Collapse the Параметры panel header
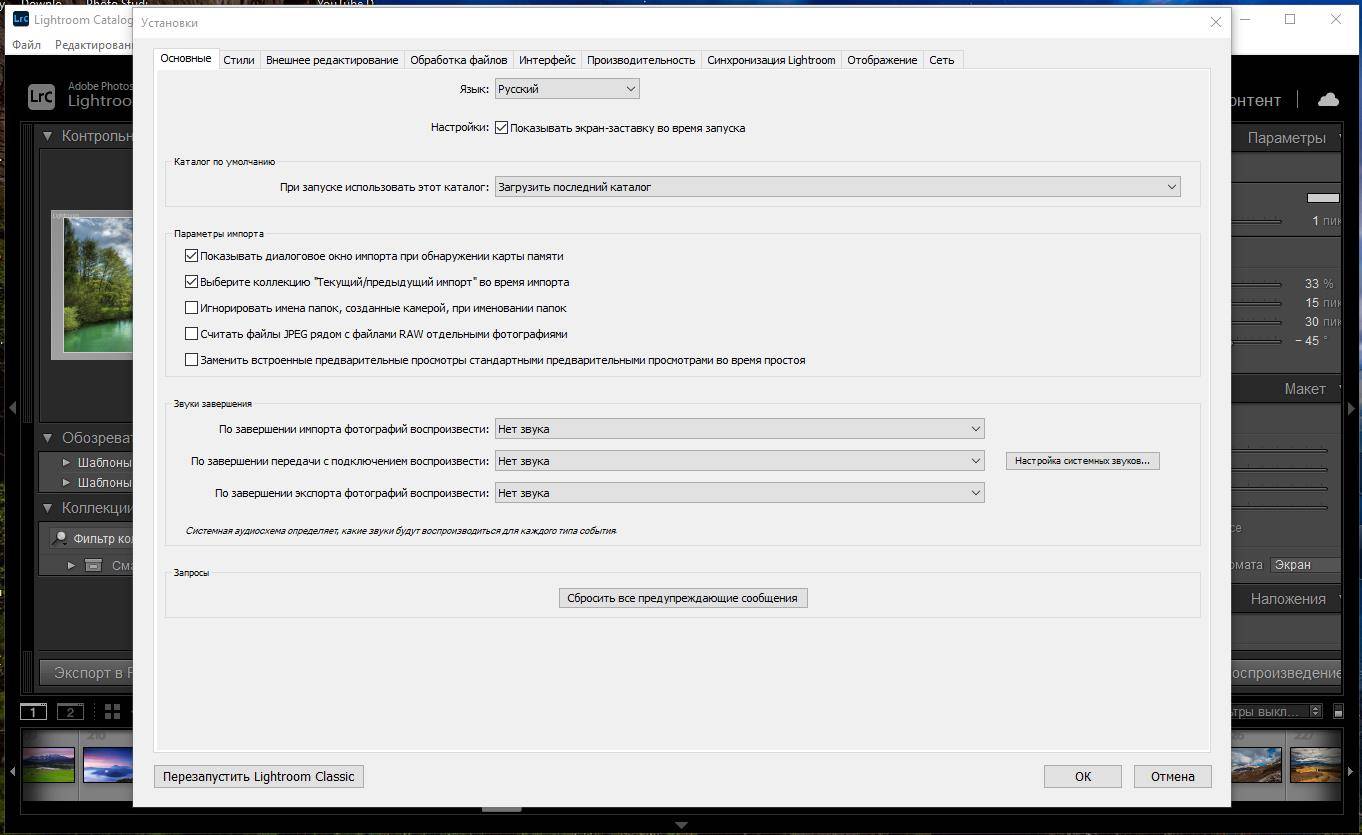1362x835 pixels. (1286, 138)
